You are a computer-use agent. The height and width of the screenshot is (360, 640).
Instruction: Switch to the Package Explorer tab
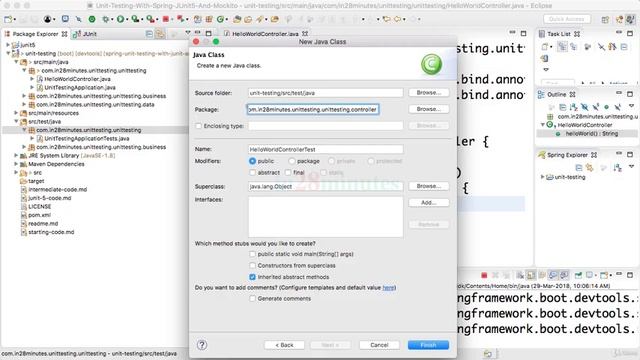coord(35,34)
